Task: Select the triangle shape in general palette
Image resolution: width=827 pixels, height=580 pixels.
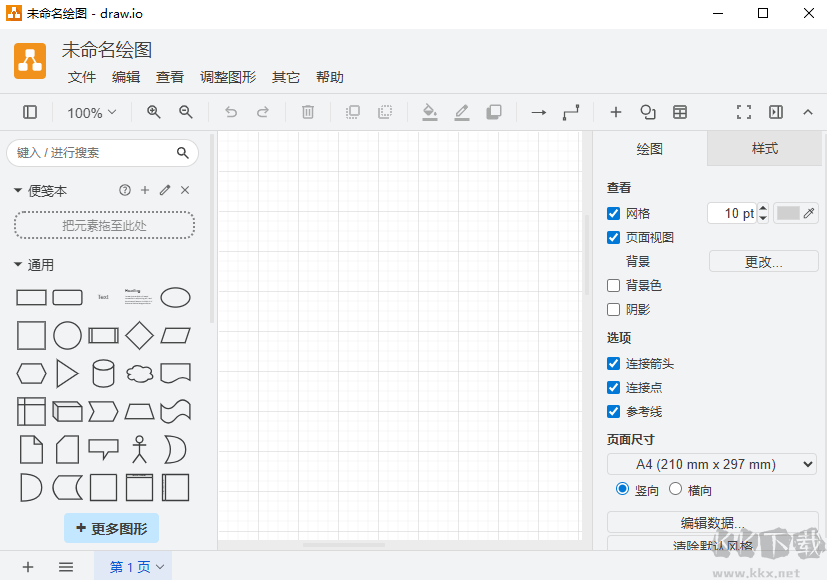Action: point(68,373)
